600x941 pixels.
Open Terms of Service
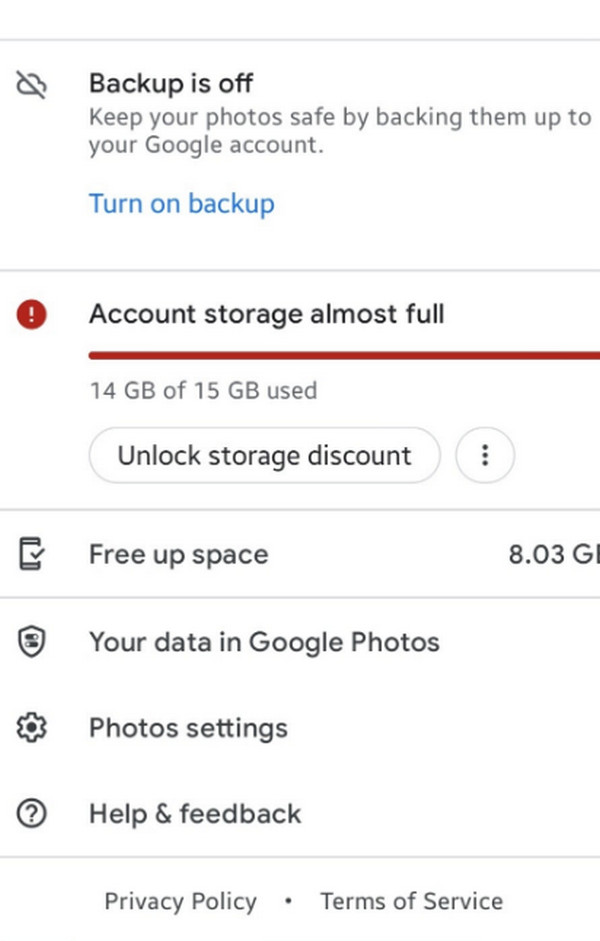click(411, 900)
